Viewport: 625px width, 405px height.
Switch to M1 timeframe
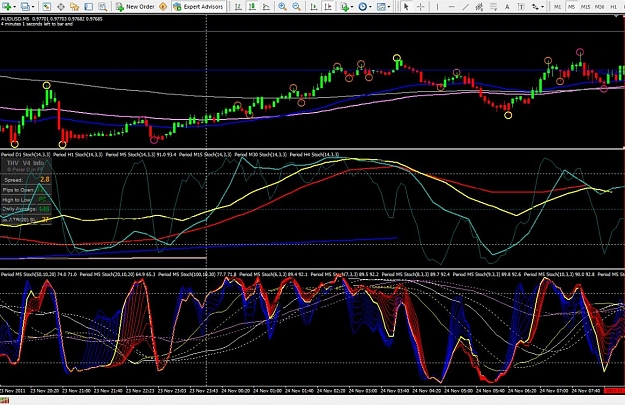click(x=557, y=7)
